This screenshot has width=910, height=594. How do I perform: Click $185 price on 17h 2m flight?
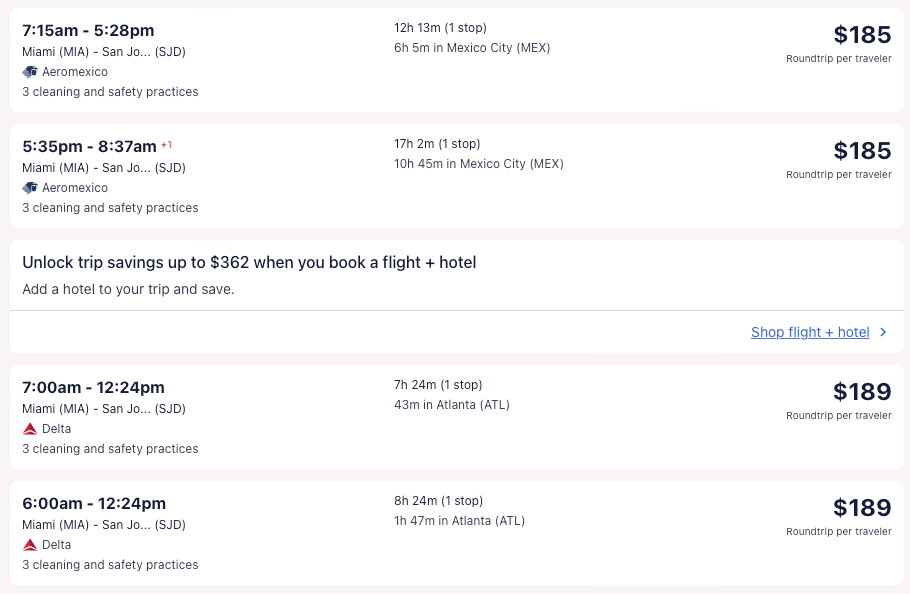coord(862,151)
